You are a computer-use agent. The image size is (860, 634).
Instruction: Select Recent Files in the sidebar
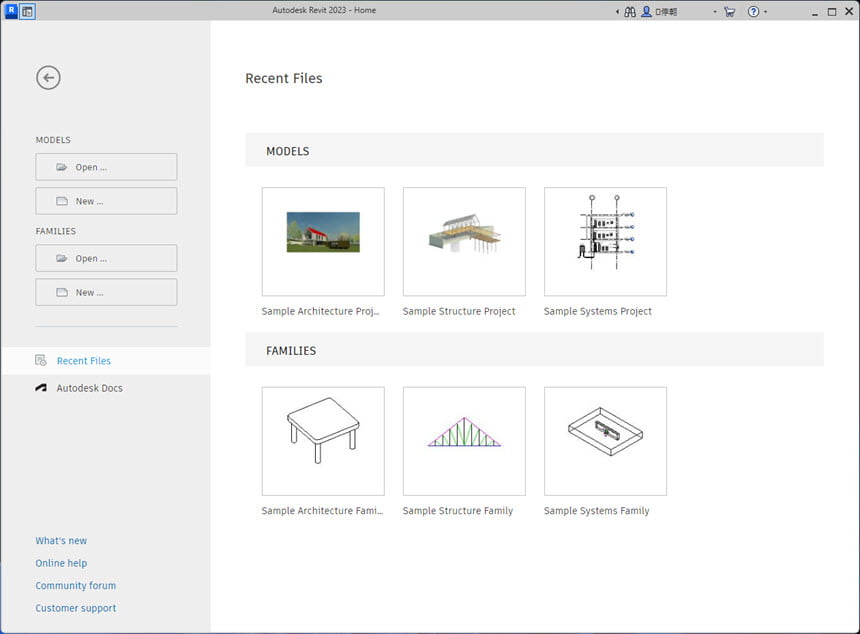105,360
